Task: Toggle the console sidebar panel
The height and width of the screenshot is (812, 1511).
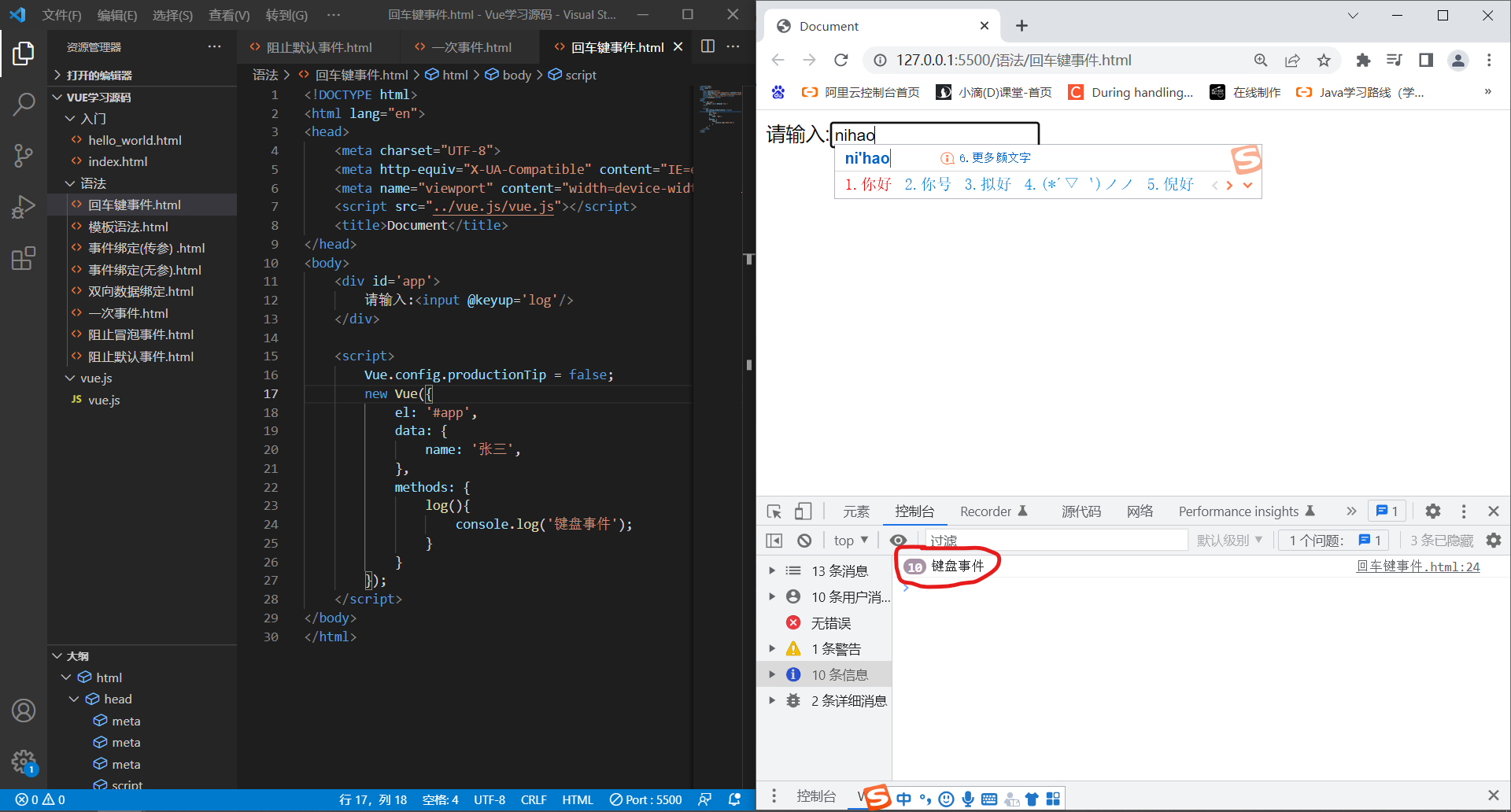Action: (x=774, y=541)
